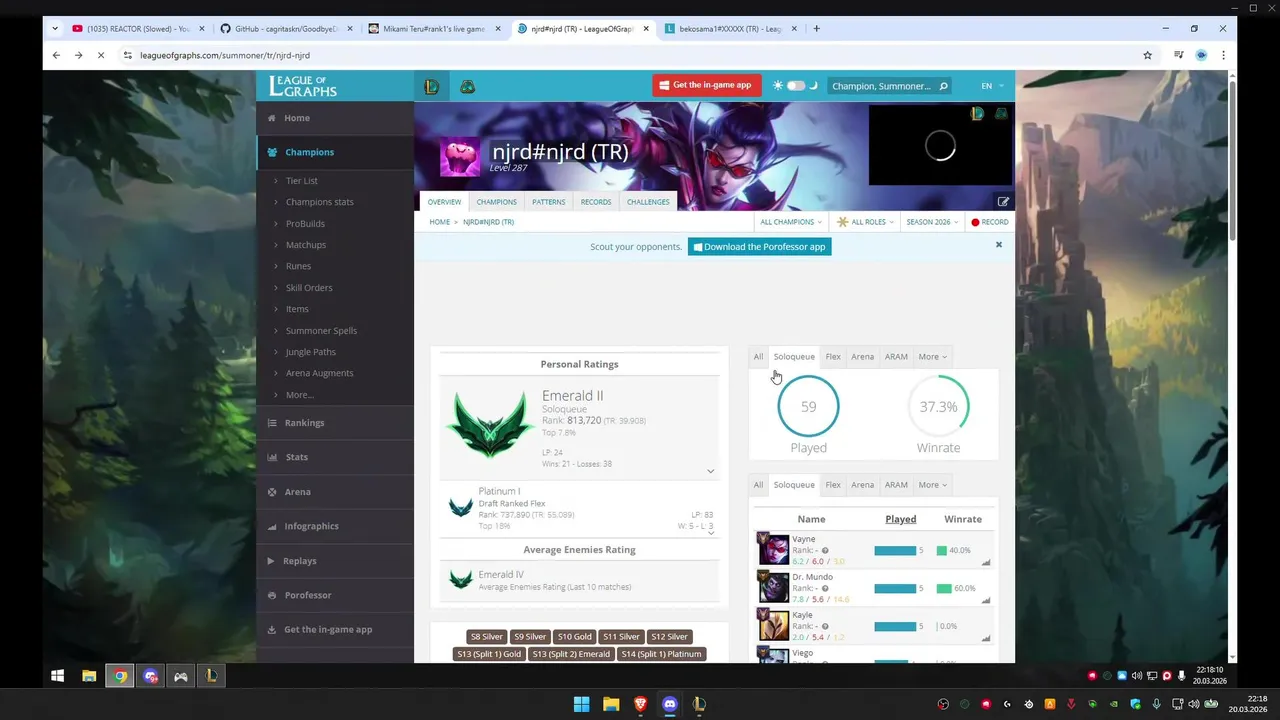Viewport: 1280px width, 720px height.
Task: Click the League of Graphs logo
Action: (303, 86)
